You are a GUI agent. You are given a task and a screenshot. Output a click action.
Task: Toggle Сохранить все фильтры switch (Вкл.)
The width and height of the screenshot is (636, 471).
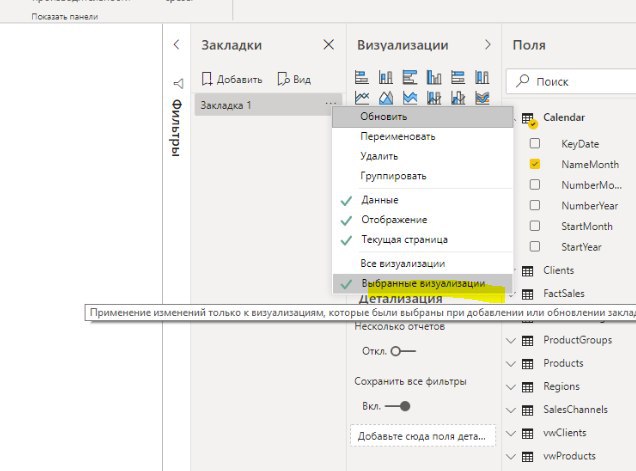click(x=398, y=406)
